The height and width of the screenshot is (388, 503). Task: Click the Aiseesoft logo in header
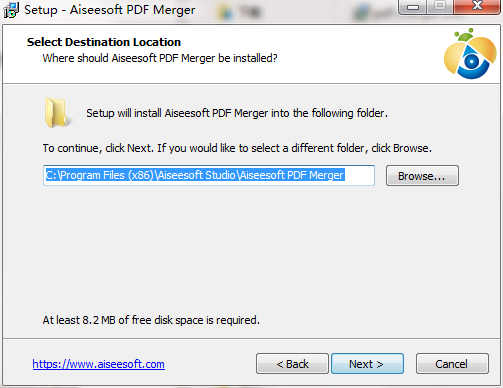pyautogui.click(x=470, y=54)
